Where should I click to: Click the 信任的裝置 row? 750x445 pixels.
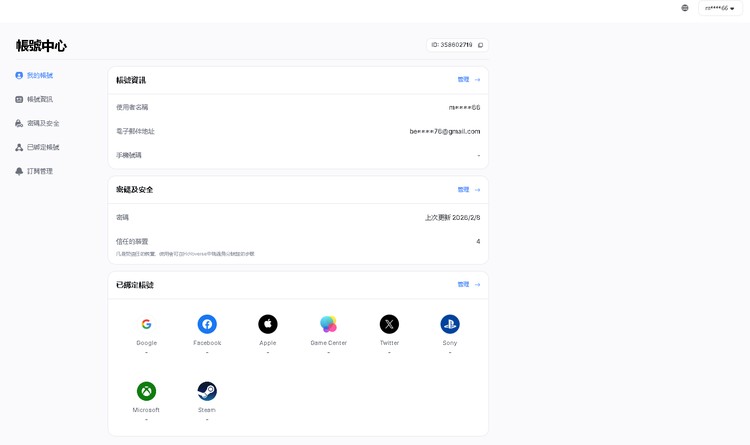click(x=298, y=242)
